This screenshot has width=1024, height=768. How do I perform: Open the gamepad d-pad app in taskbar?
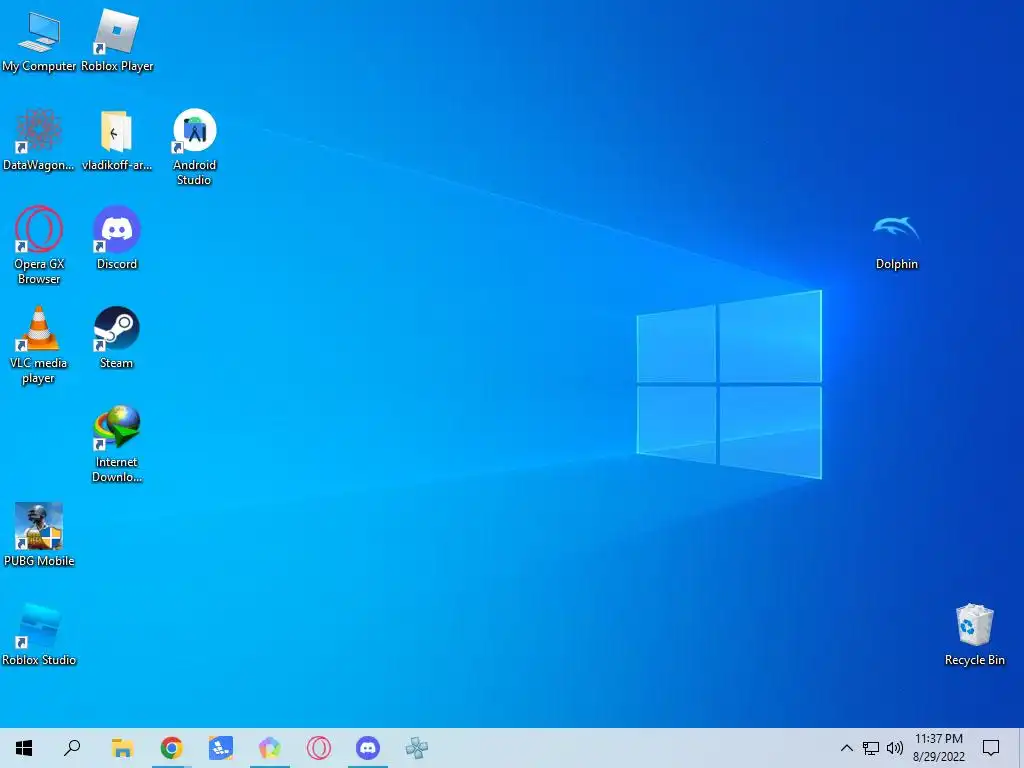point(417,748)
